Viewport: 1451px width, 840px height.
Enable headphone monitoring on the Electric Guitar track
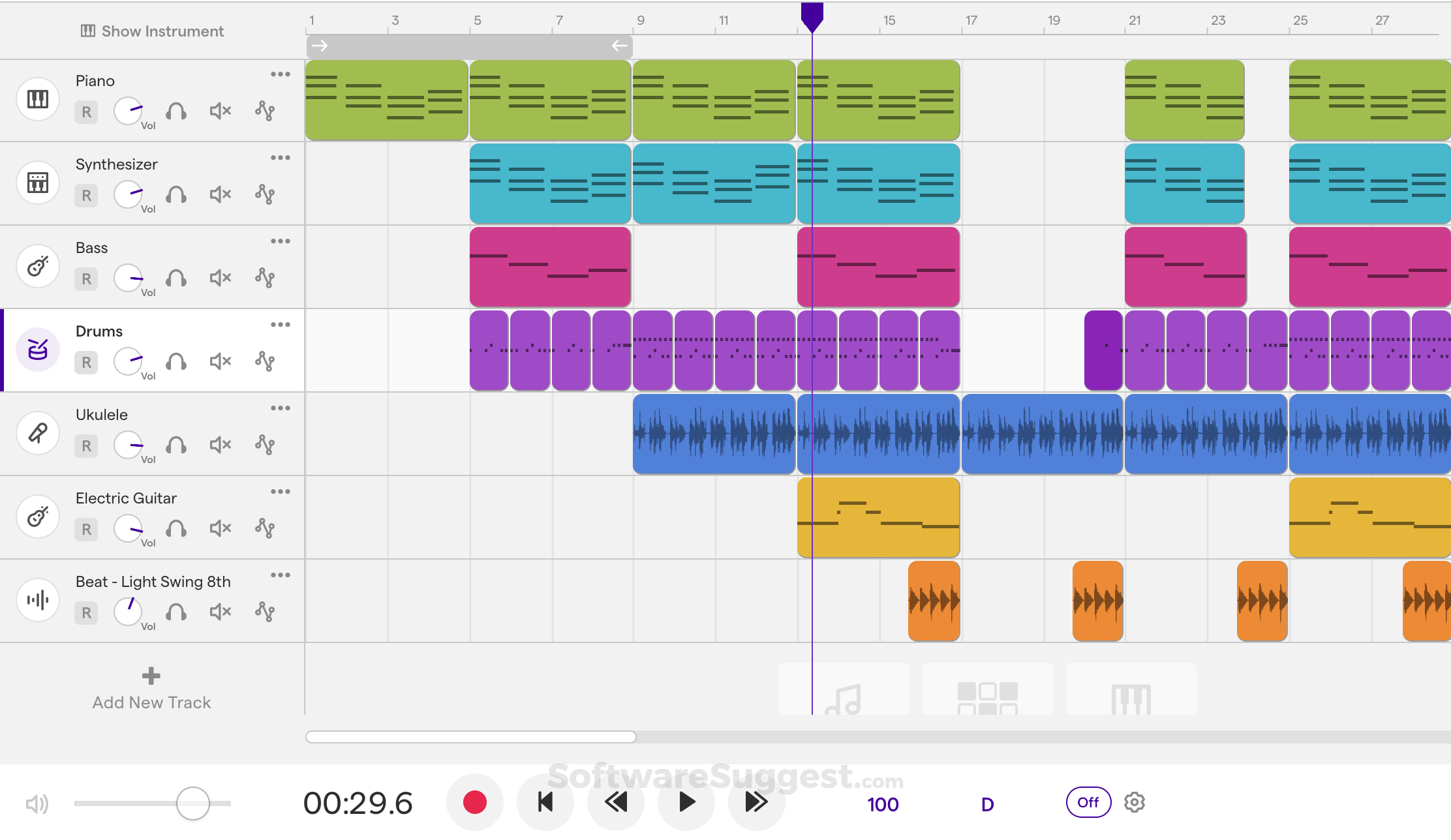click(x=177, y=529)
